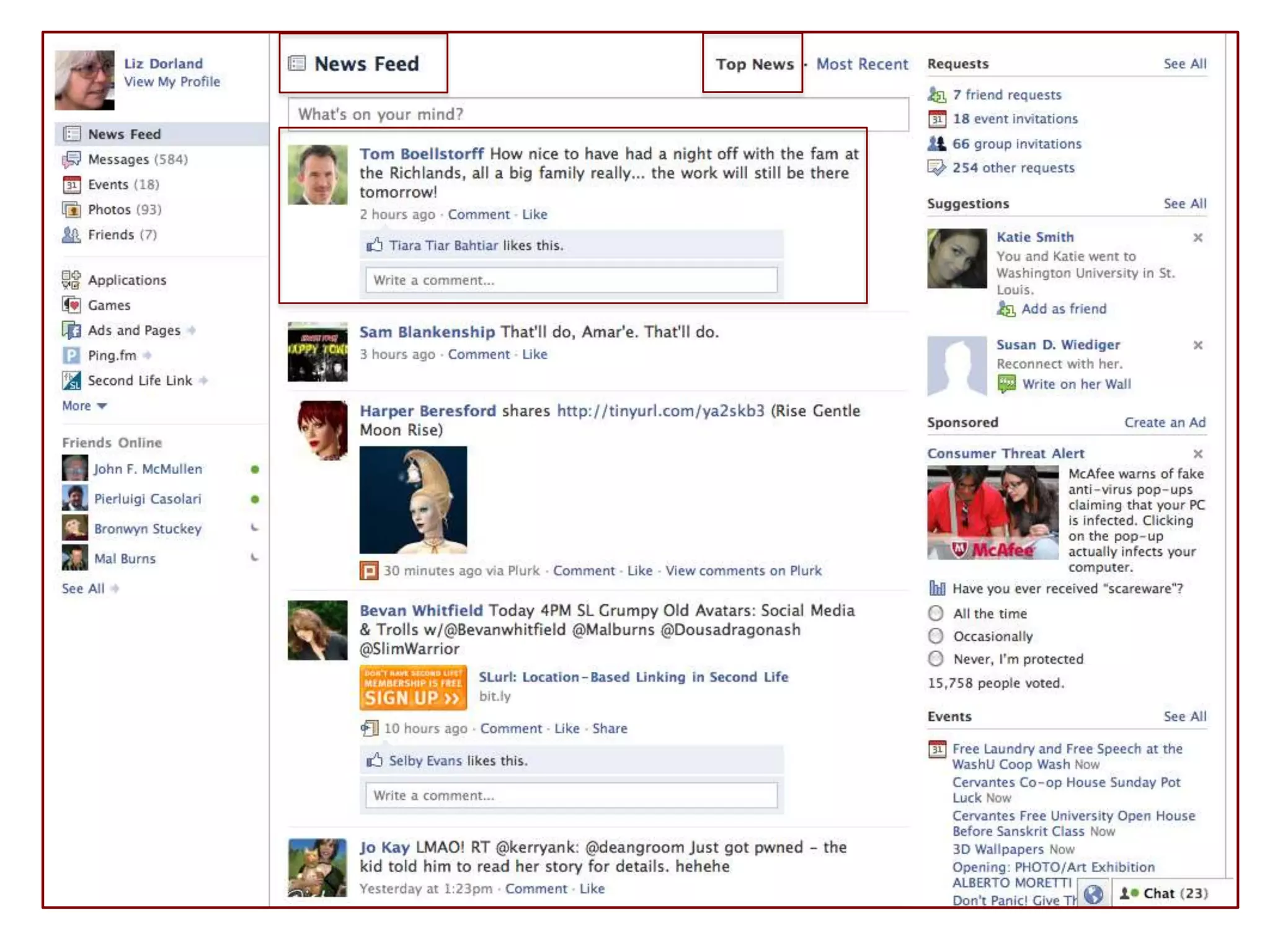Select News Feed in left menu
Viewport: 1270px width, 952px height.
[x=162, y=134]
